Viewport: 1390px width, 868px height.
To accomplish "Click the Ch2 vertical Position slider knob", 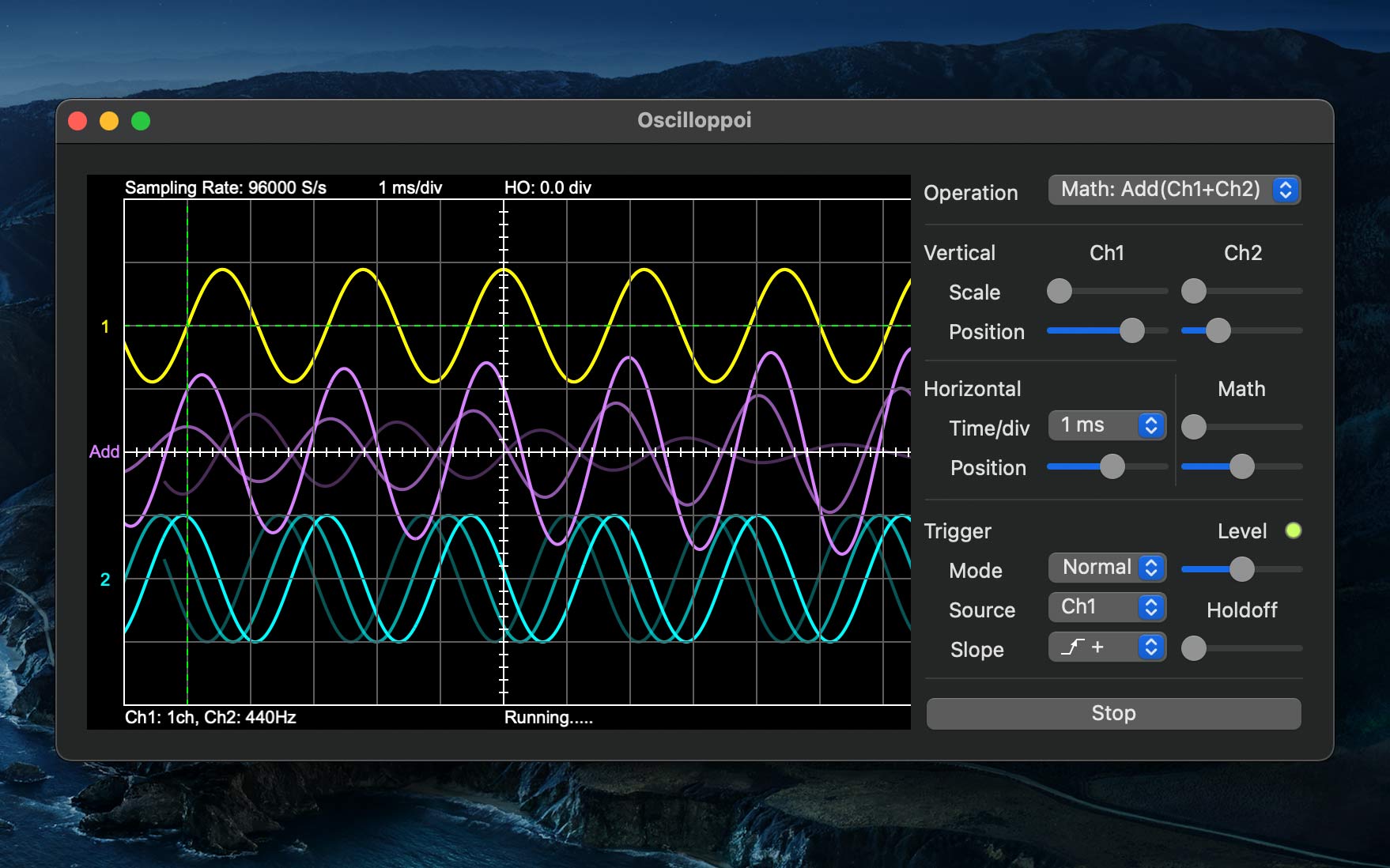I will click(1218, 330).
